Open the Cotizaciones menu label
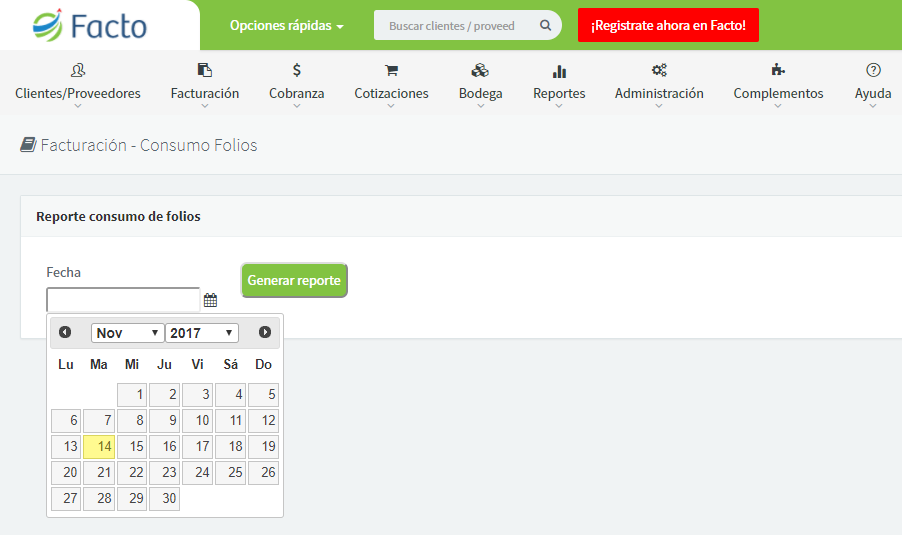The width and height of the screenshot is (902, 535). click(x=391, y=93)
